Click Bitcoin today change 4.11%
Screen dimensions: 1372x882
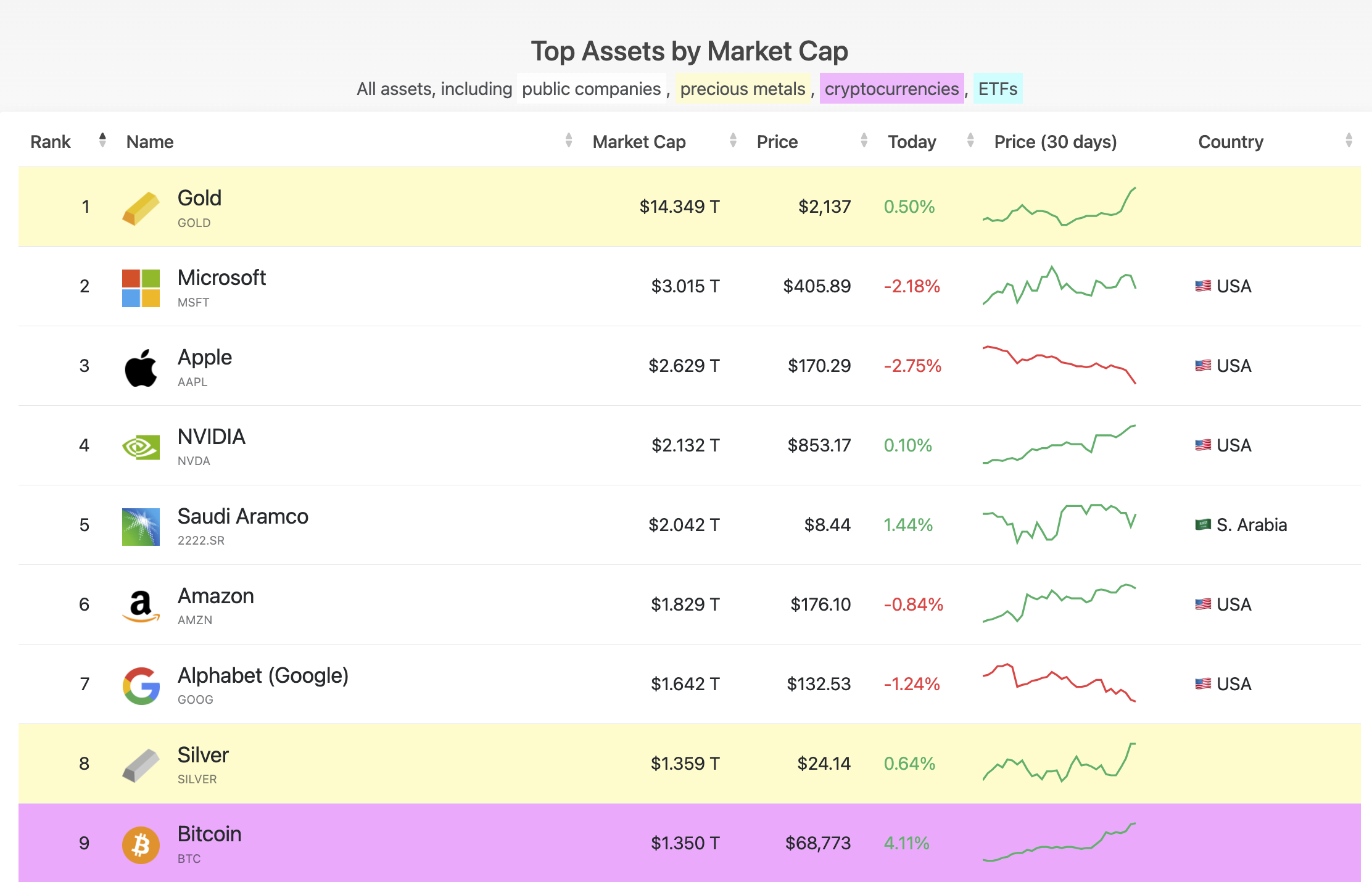[906, 843]
